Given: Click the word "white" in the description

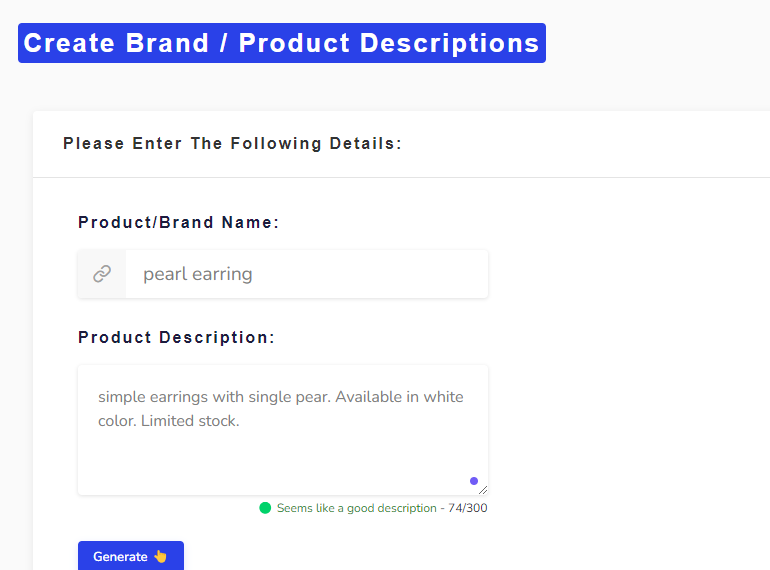Looking at the screenshot, I should (x=443, y=397).
